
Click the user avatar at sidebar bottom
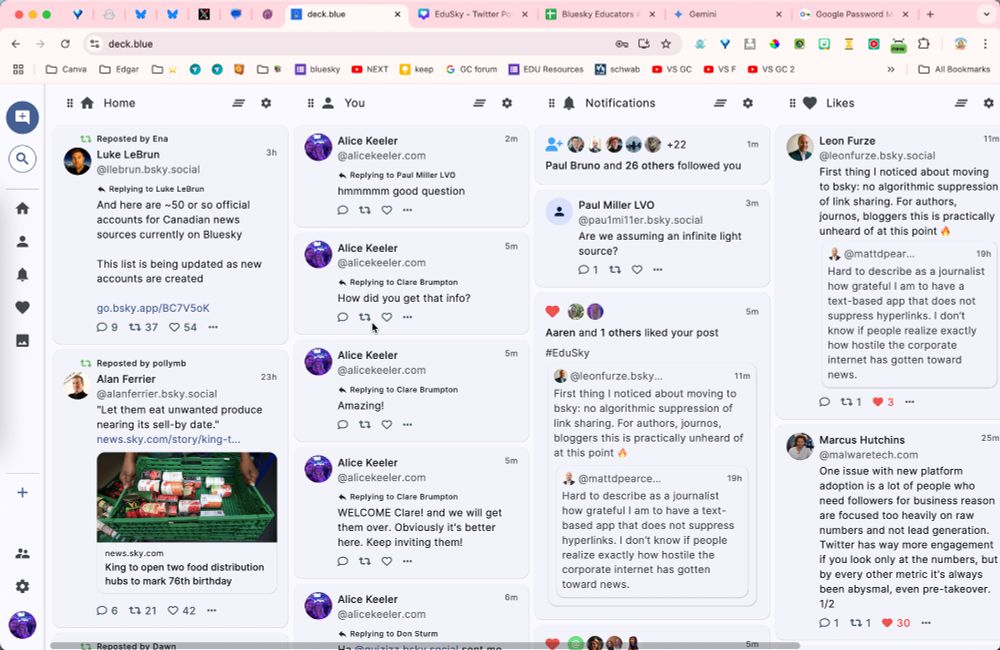[x=22, y=625]
